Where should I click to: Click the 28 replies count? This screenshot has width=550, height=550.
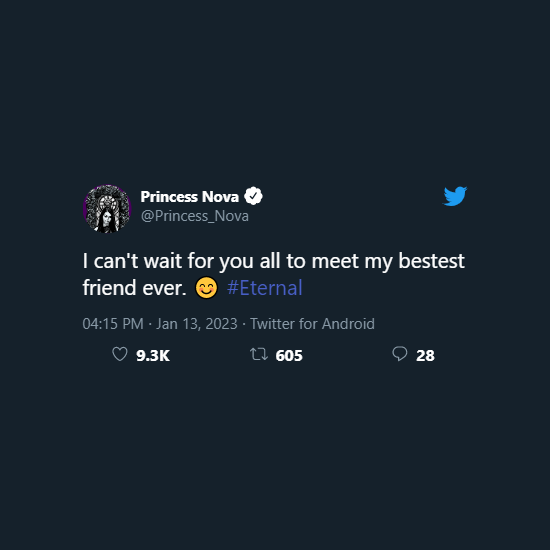coord(425,355)
